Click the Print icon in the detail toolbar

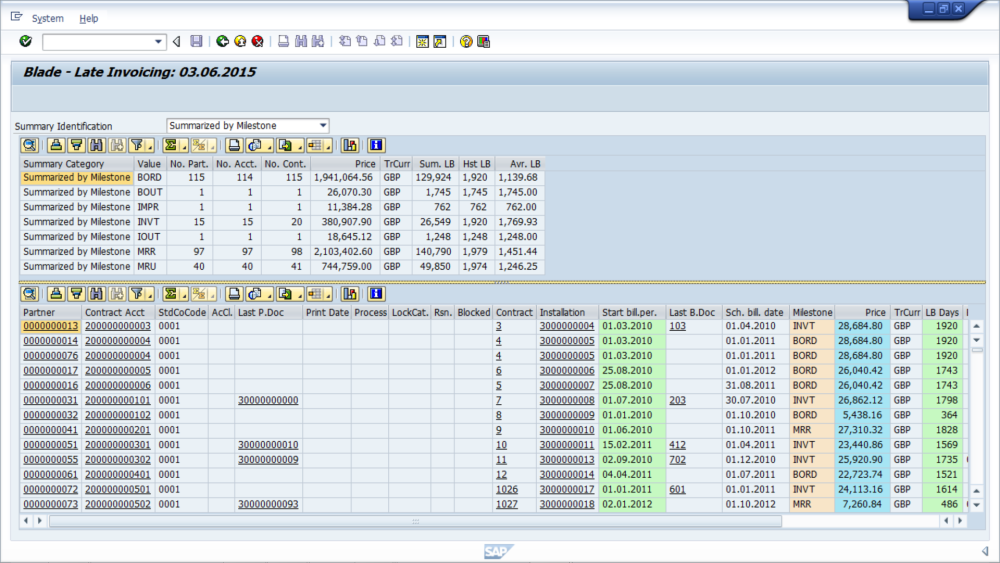click(234, 294)
